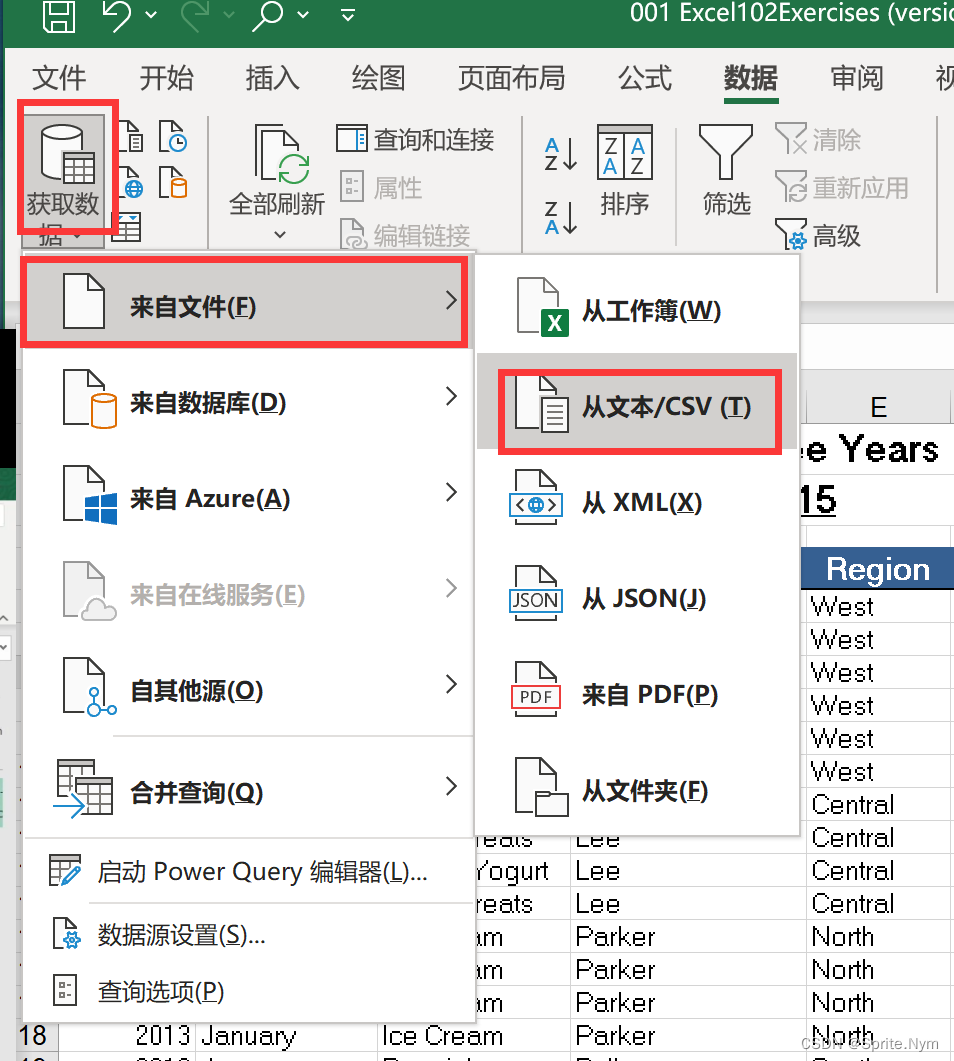The image size is (954, 1061).
Task: Open 高级 filter options
Action: (x=818, y=235)
